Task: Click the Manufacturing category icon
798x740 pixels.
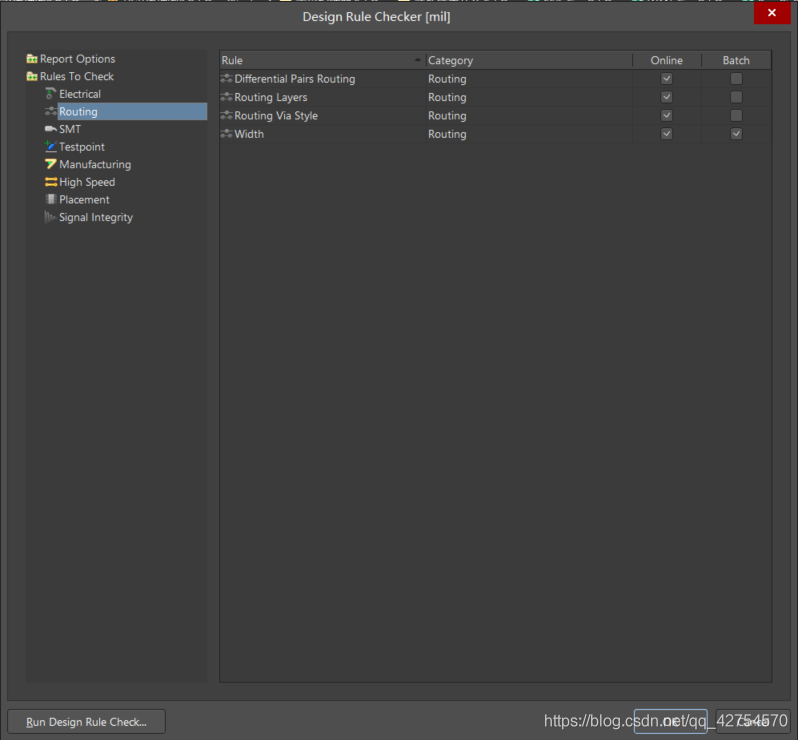Action: click(x=50, y=164)
